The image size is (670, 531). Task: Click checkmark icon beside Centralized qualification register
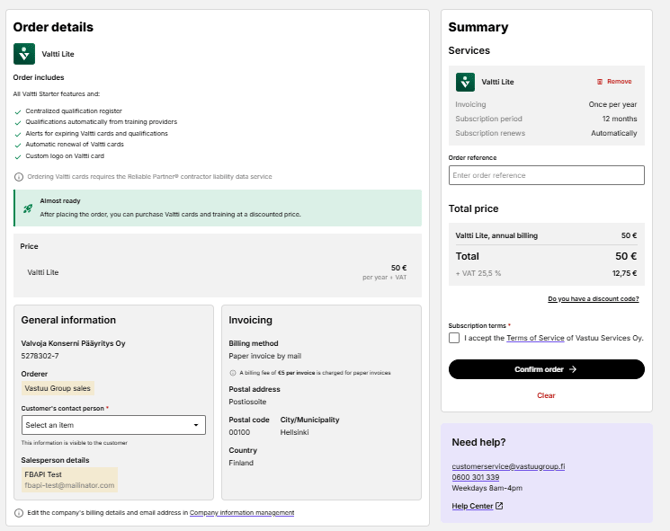coord(18,112)
